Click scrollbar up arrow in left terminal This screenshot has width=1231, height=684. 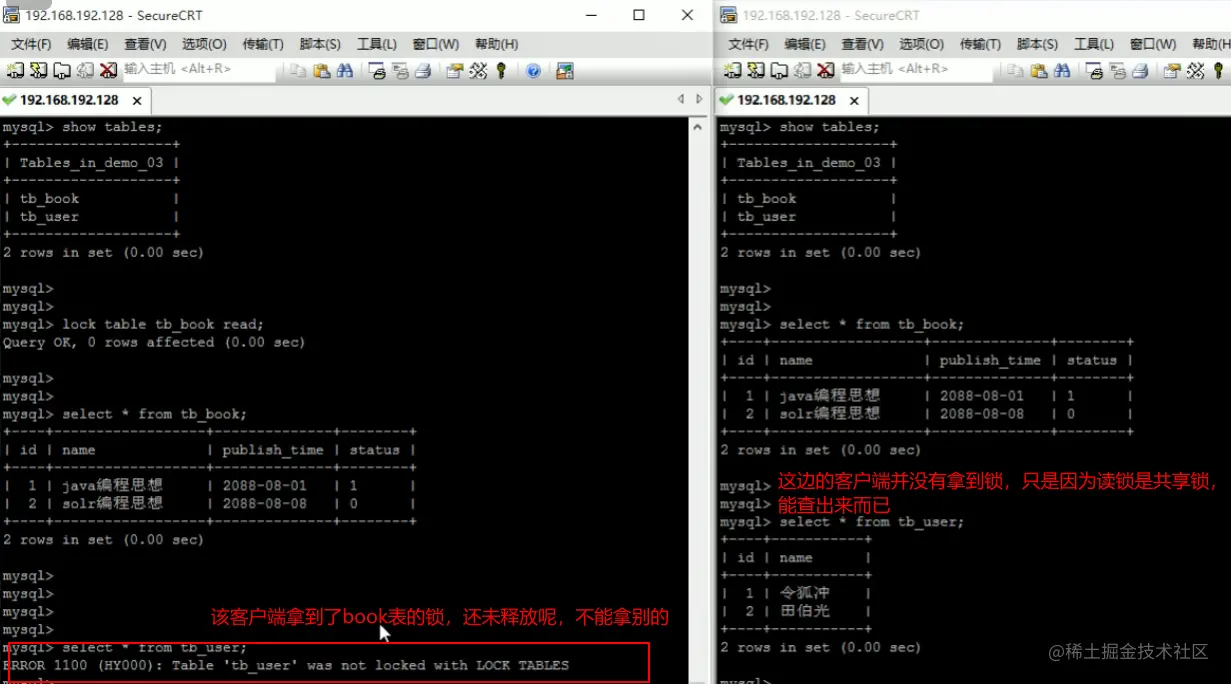tap(698, 127)
